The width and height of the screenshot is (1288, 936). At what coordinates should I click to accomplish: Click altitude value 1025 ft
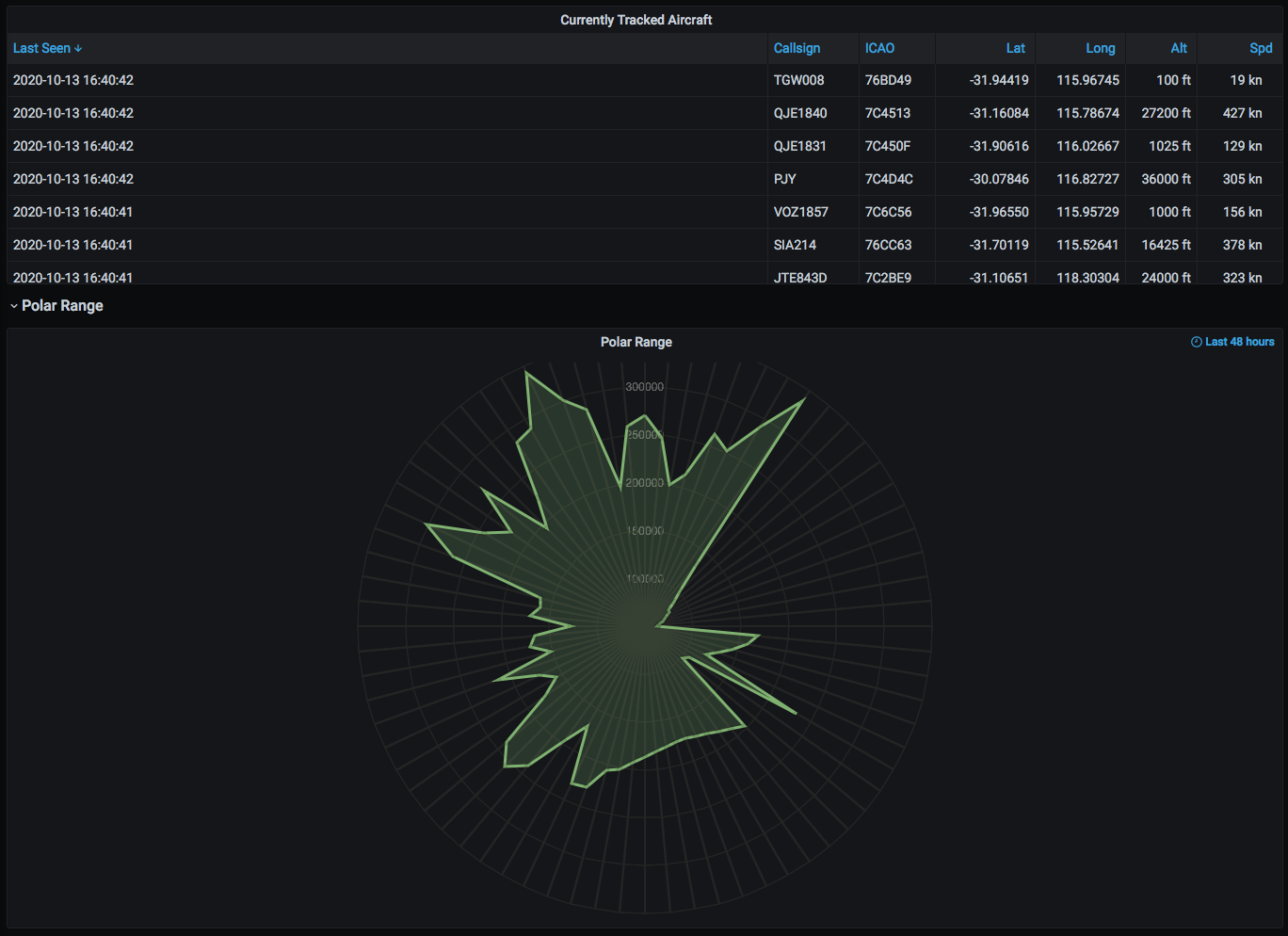point(1169,146)
